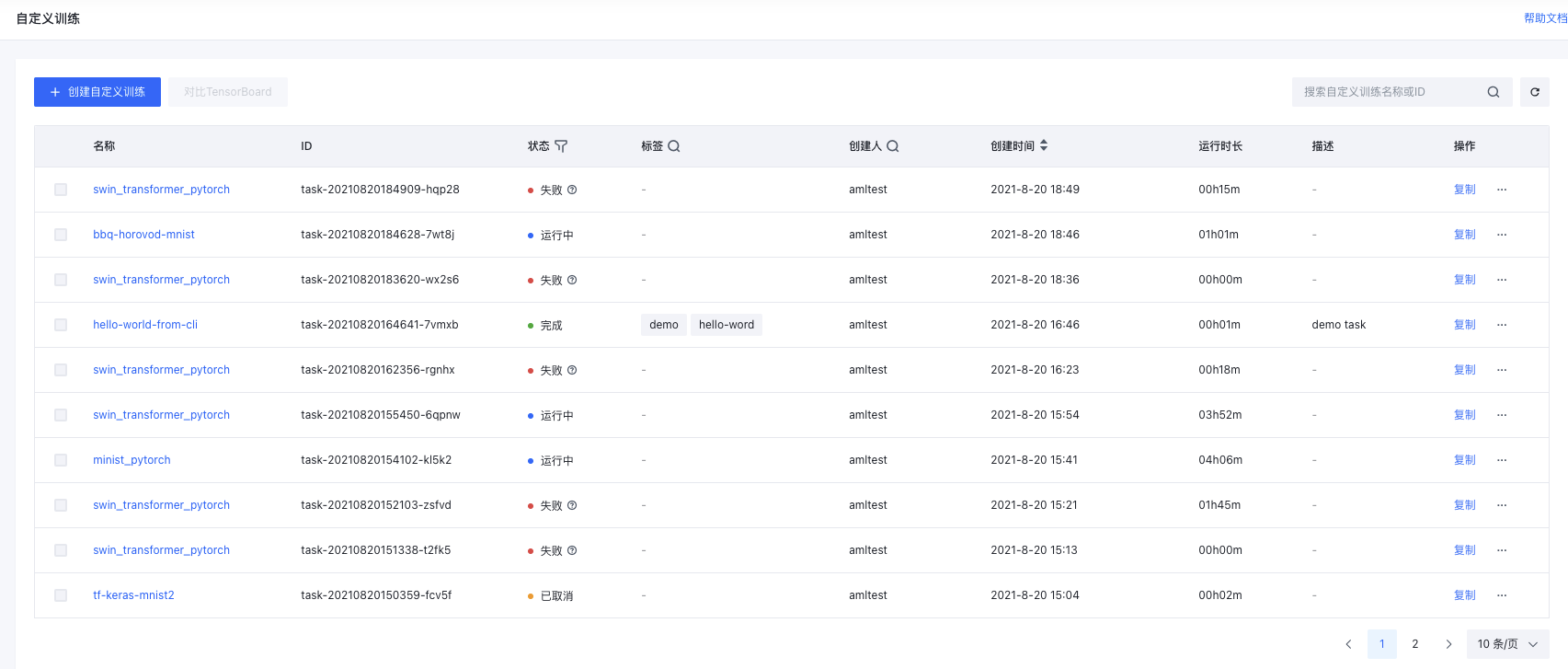The image size is (1568, 669).
Task: Open more actions for task hqp28
Action: tap(1502, 190)
